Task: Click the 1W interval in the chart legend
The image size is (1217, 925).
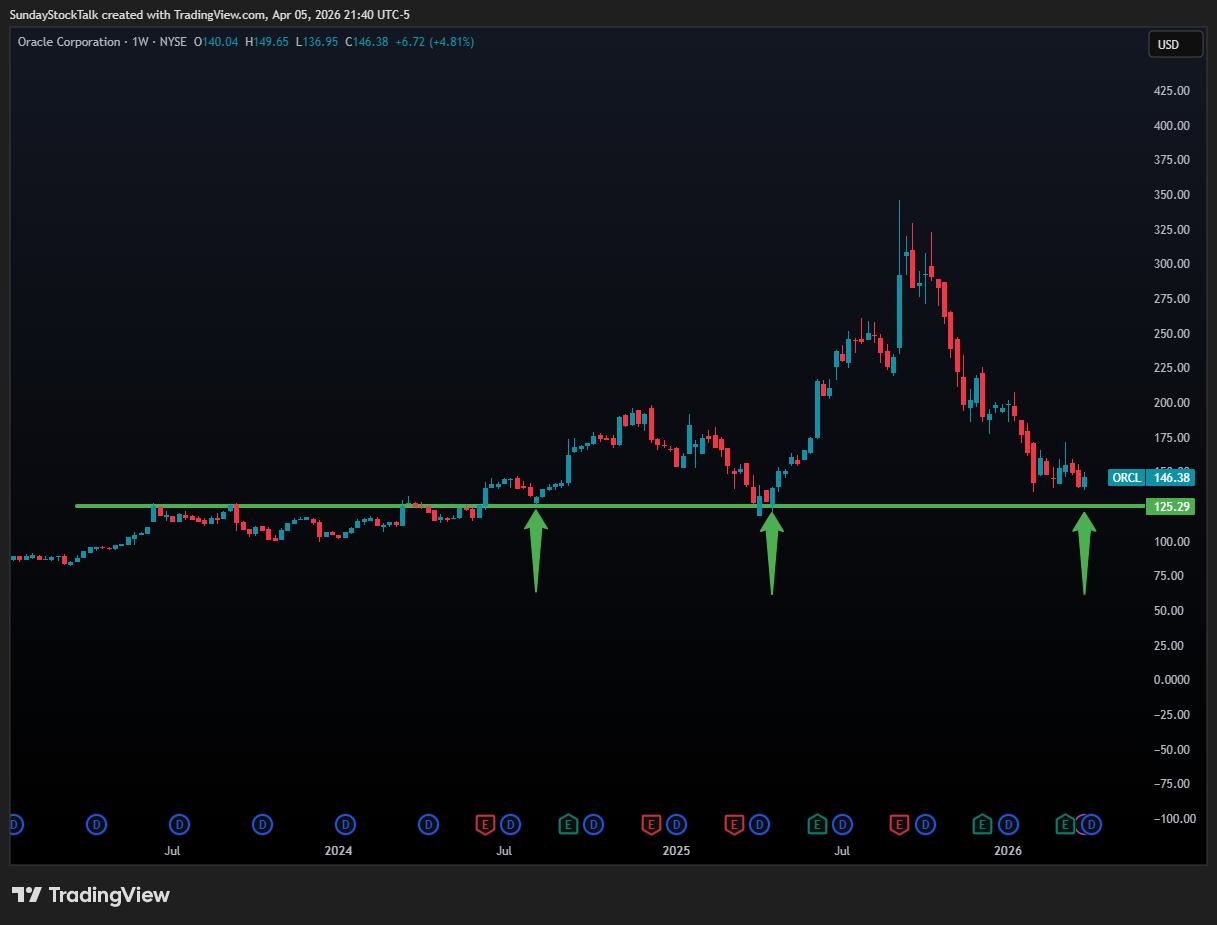Action: (140, 42)
